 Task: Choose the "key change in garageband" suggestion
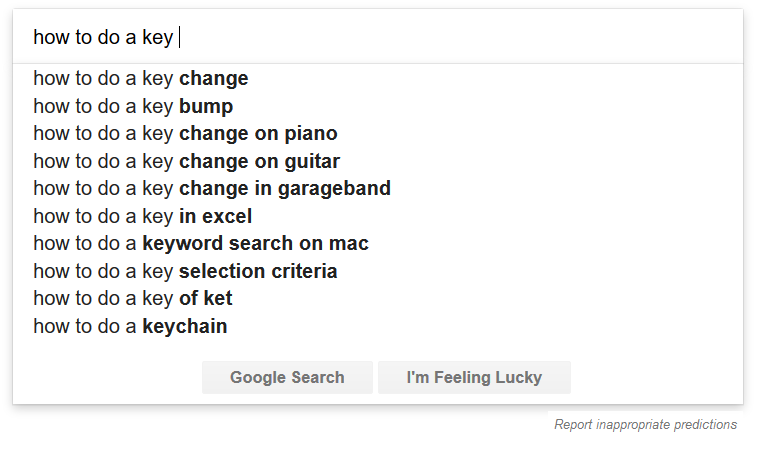[x=211, y=189]
